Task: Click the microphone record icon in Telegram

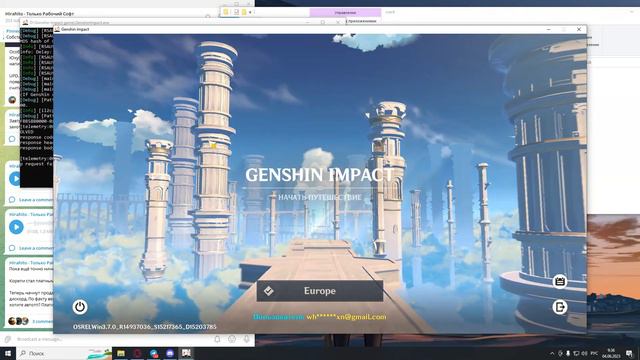Action: pos(247,339)
